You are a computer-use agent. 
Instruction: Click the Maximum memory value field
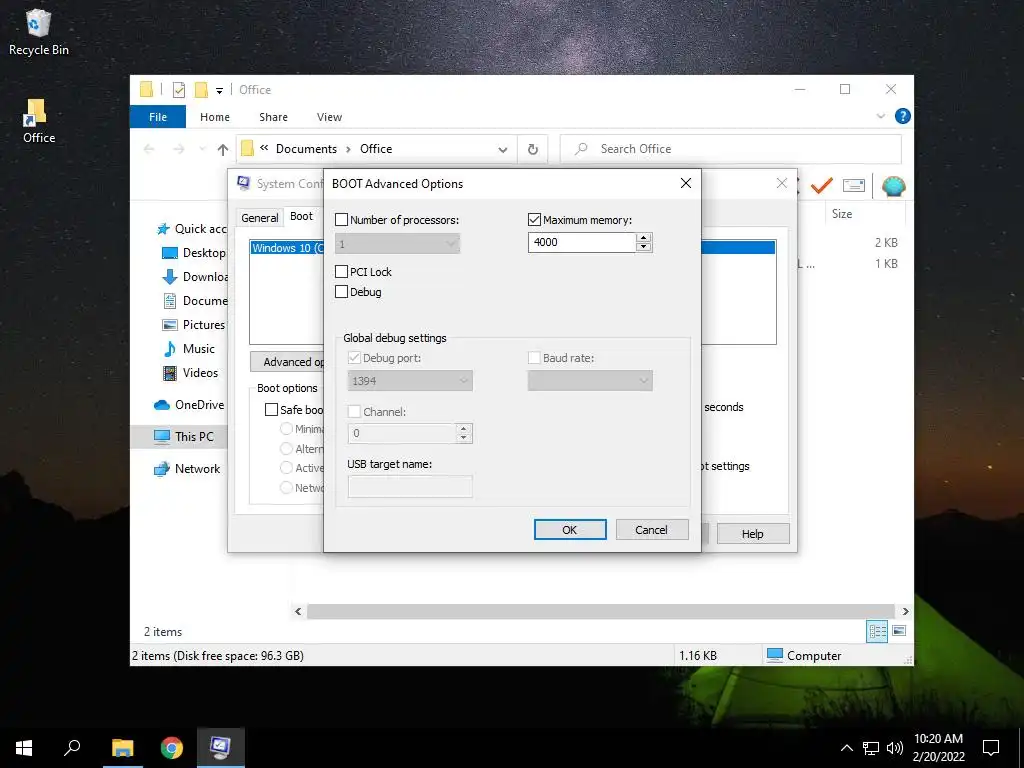coord(582,242)
